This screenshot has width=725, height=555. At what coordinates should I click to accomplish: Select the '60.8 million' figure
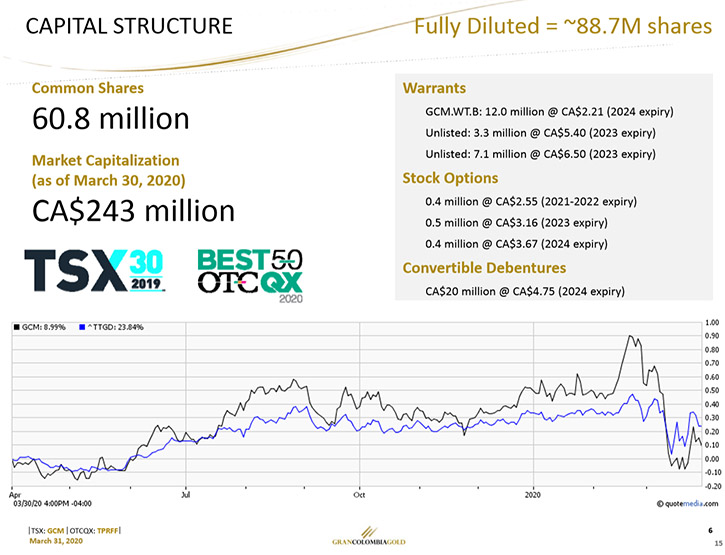point(111,118)
